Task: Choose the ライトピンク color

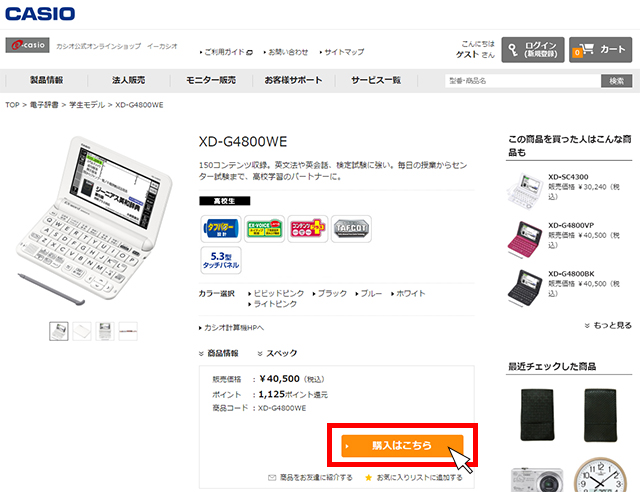Action: click(273, 304)
